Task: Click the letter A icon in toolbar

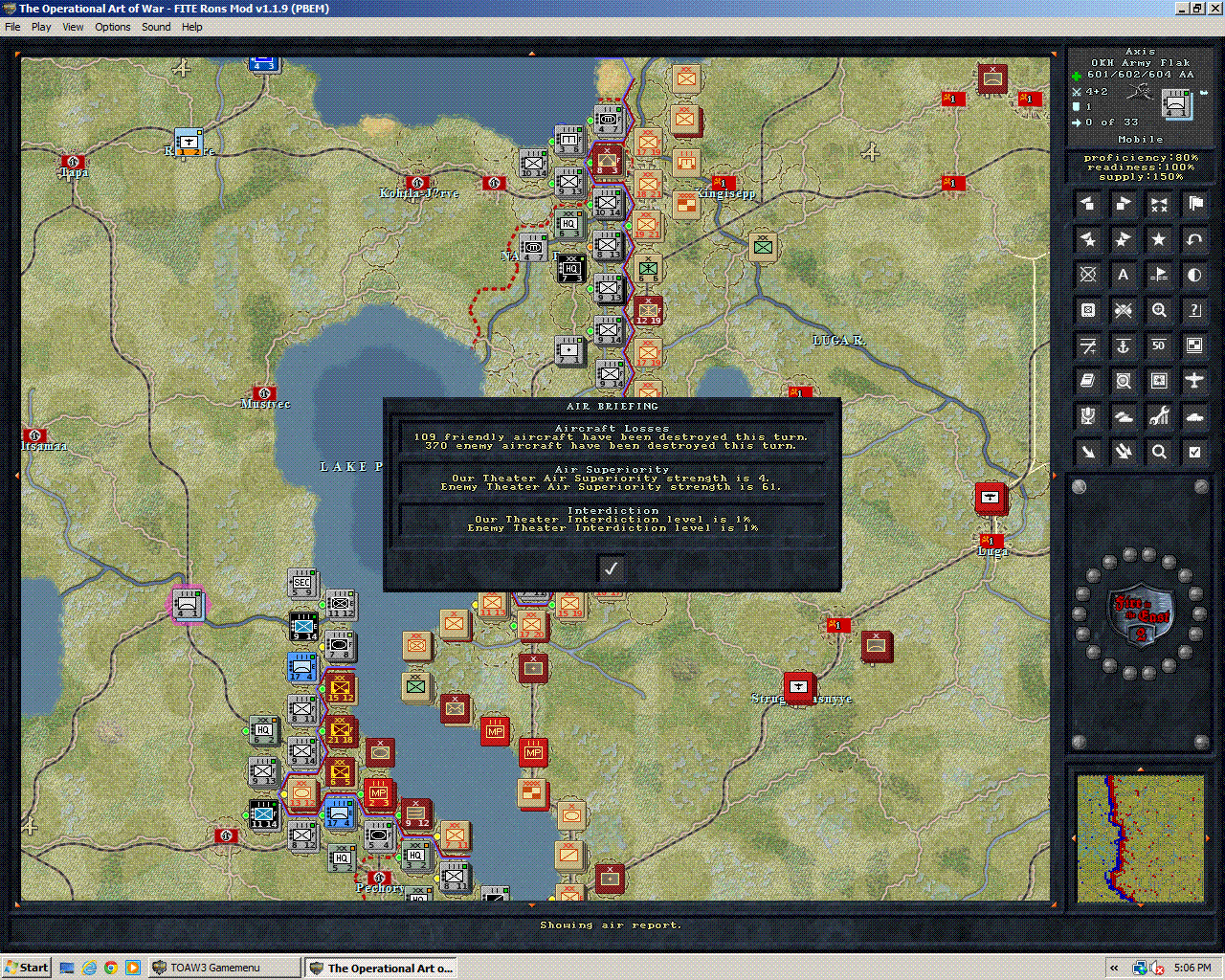Action: [1123, 275]
